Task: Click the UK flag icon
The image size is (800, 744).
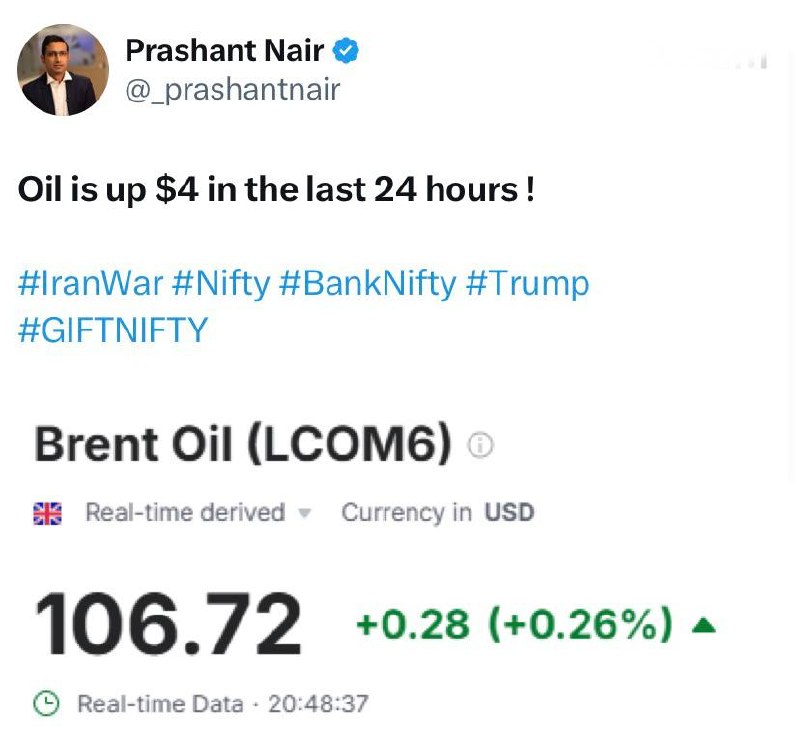Action: pyautogui.click(x=46, y=513)
